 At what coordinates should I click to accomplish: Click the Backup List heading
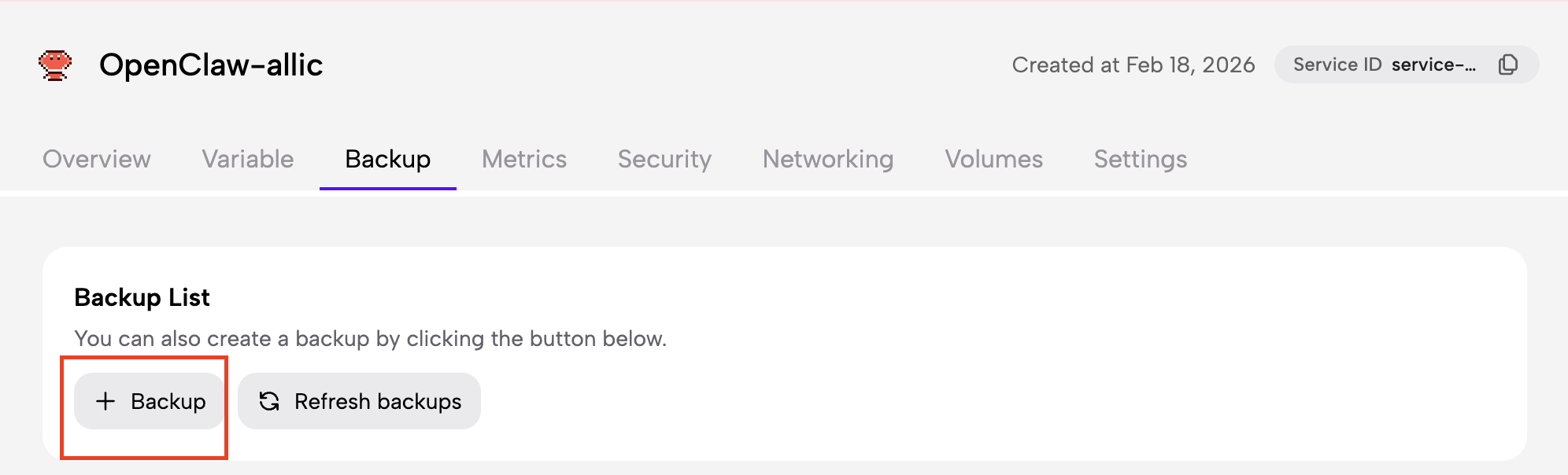(x=142, y=297)
